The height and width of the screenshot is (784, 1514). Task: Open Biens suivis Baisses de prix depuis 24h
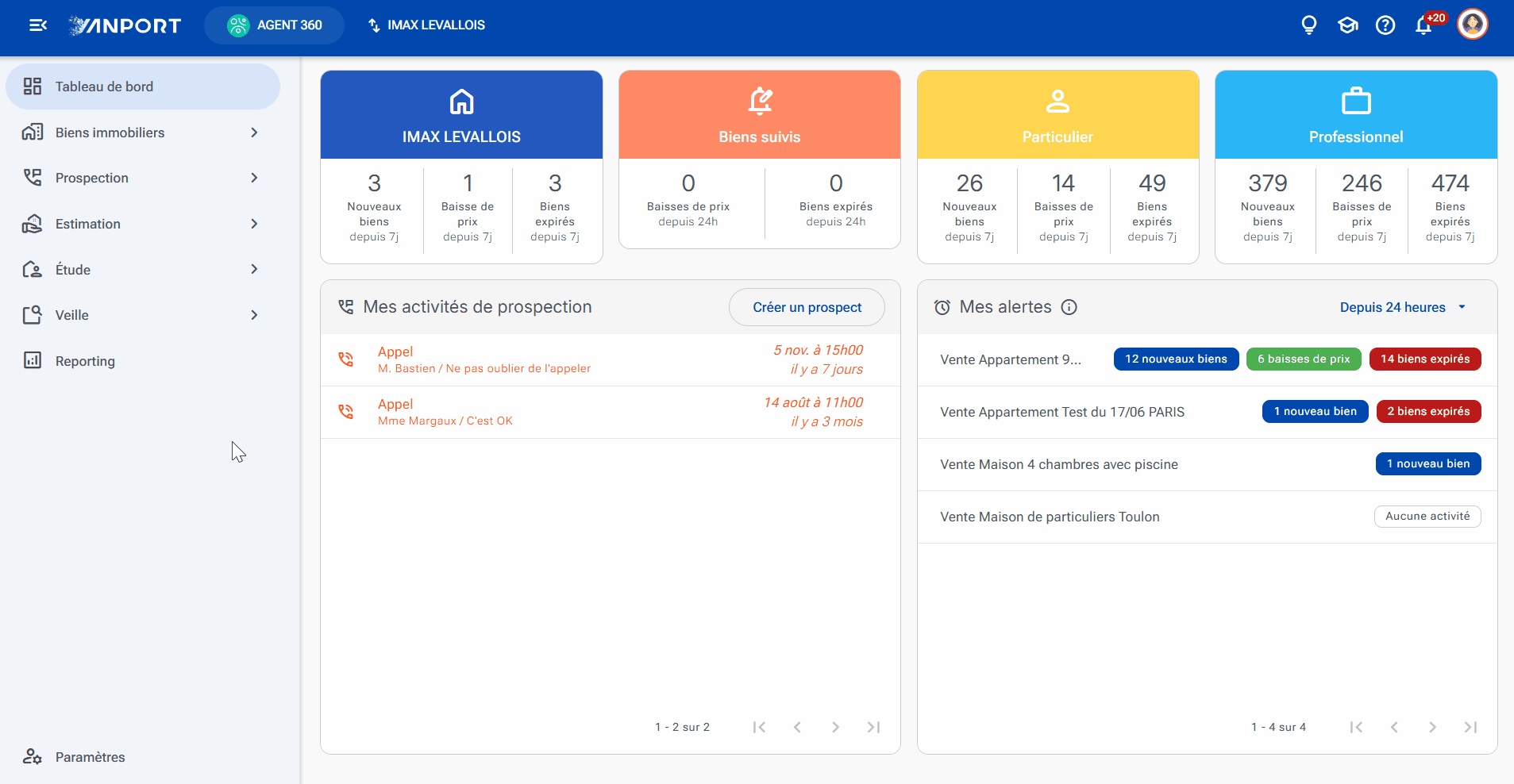[x=688, y=201]
